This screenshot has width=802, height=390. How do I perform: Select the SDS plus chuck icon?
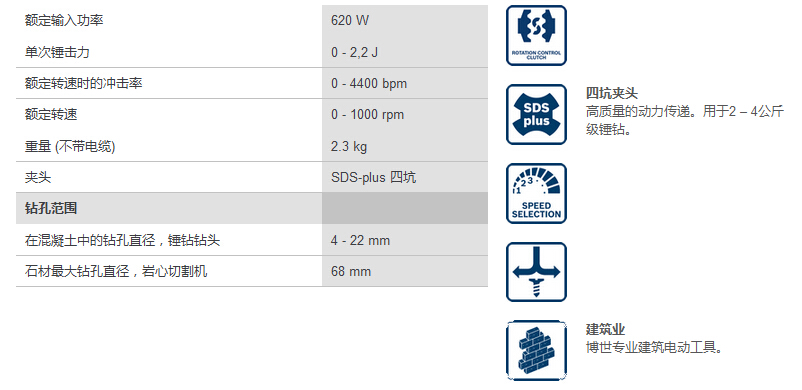536,114
